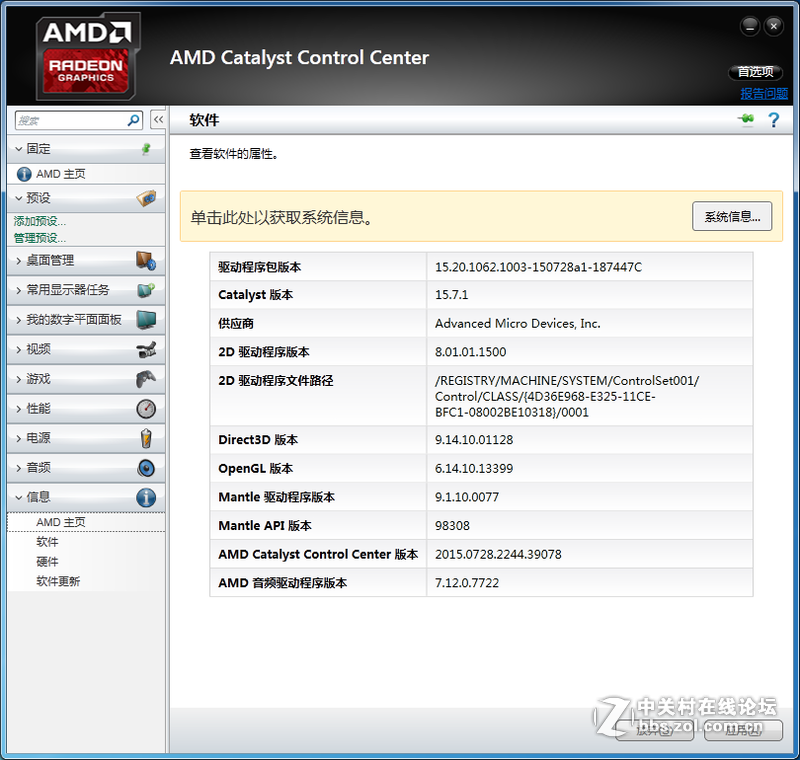Click the 管理预设... link
The width and height of the screenshot is (800, 760).
pyautogui.click(x=40, y=238)
